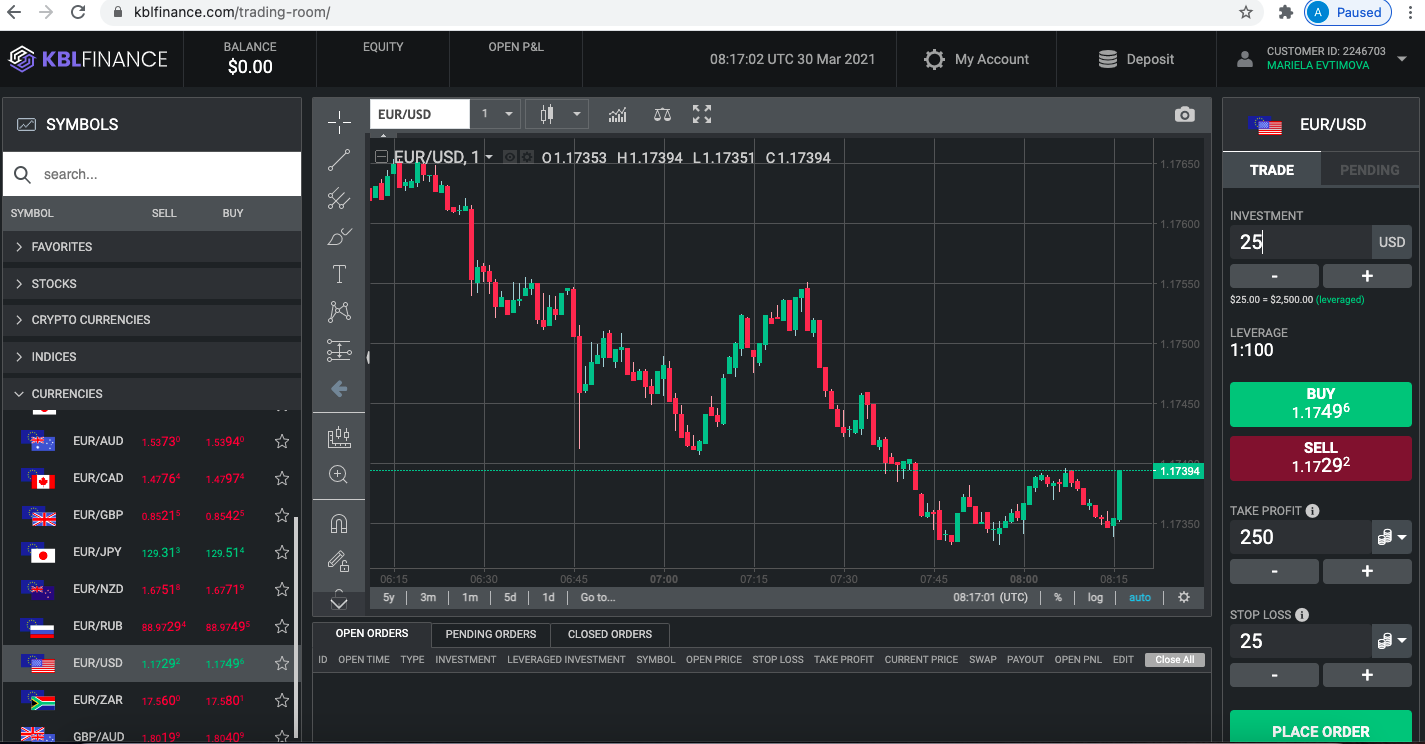1425x744 pixels.
Task: Click the chart symbol EUR/USD field
Action: pos(420,114)
